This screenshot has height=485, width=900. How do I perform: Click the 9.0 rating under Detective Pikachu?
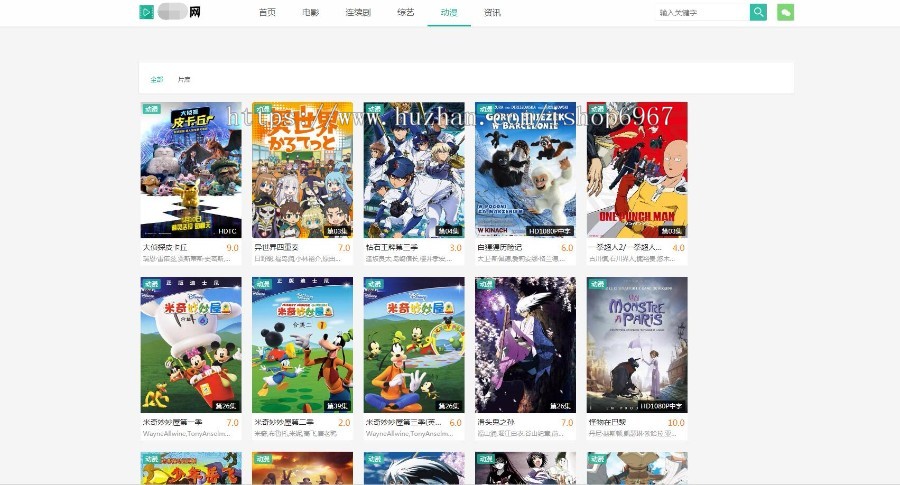pyautogui.click(x=232, y=248)
